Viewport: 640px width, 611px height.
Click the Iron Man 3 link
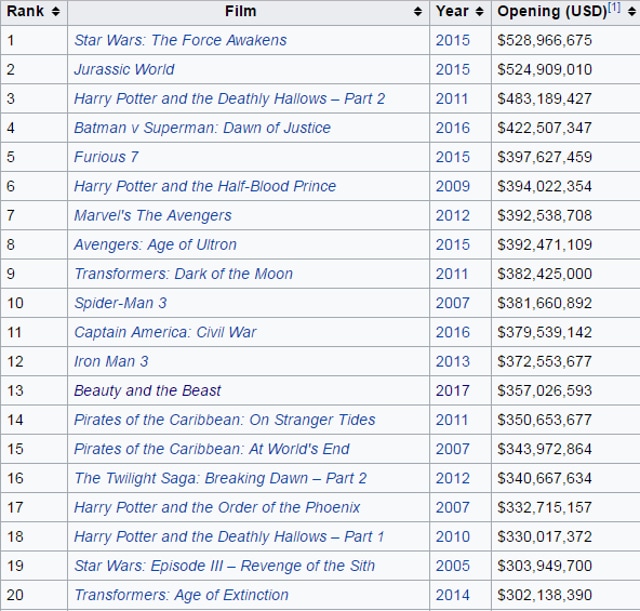coord(111,361)
